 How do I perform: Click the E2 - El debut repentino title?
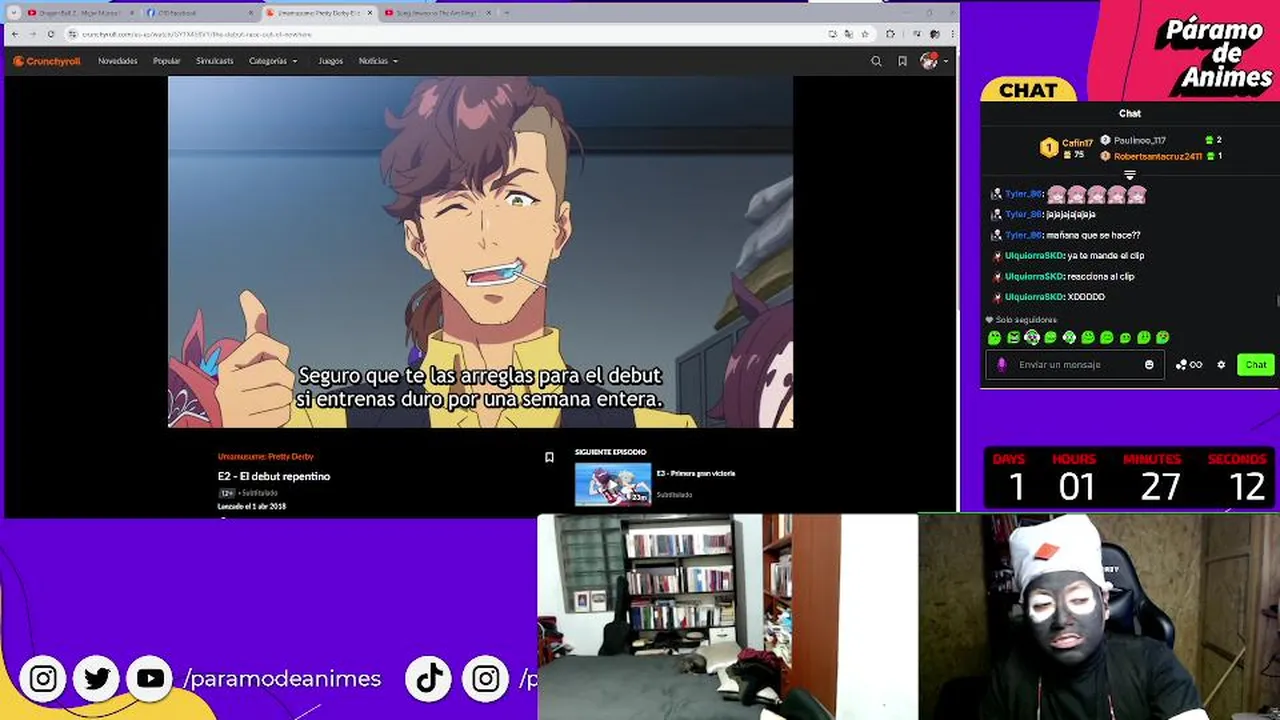pos(274,476)
